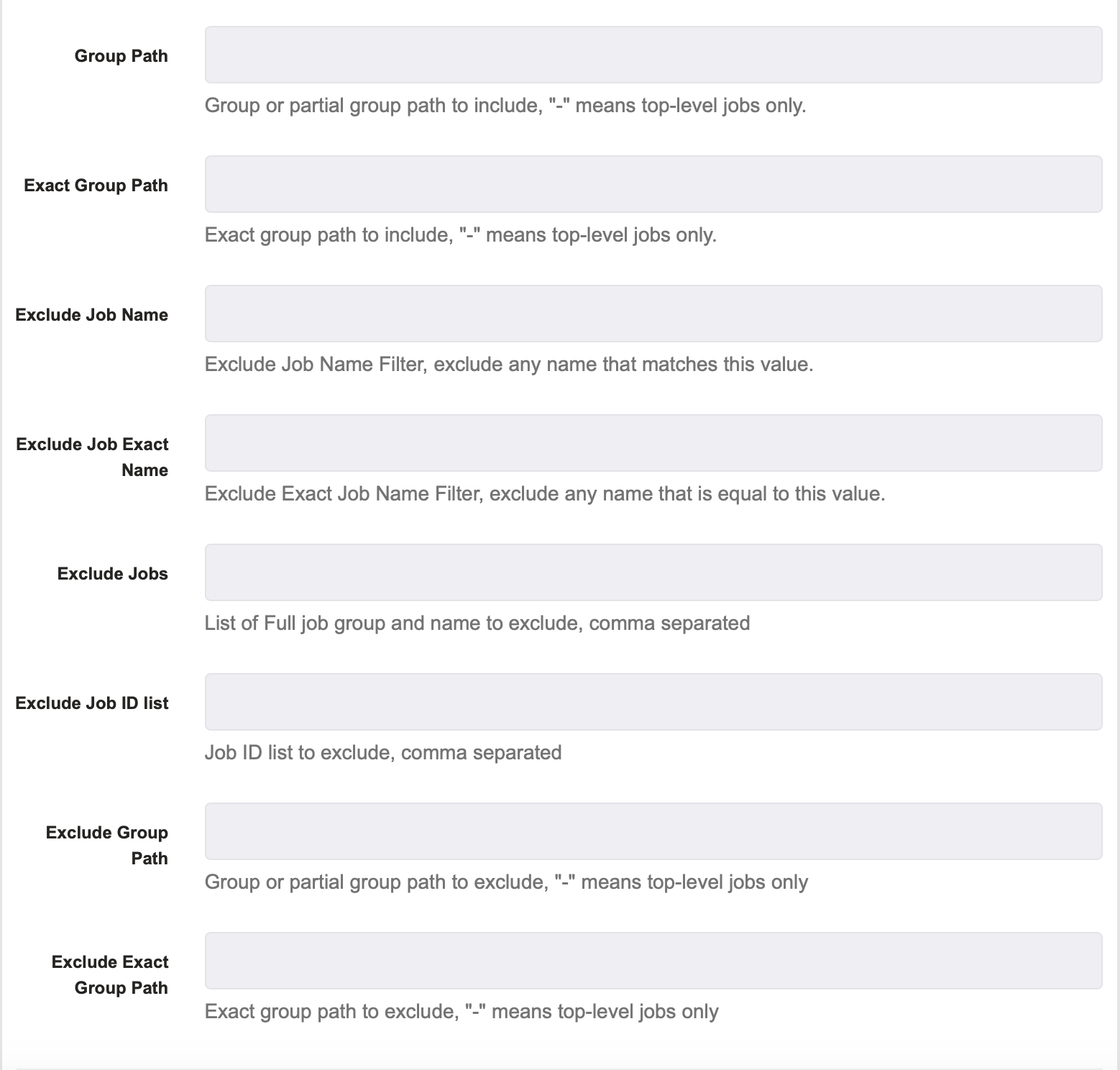
Task: Click the Exclude Group Path label
Action: [107, 846]
